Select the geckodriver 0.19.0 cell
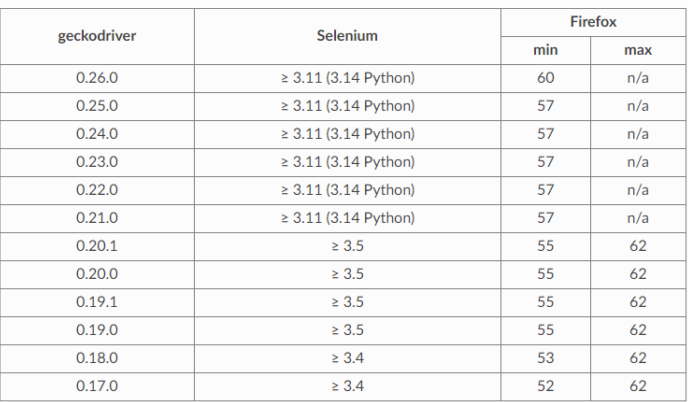This screenshot has width=688, height=402. [x=96, y=329]
